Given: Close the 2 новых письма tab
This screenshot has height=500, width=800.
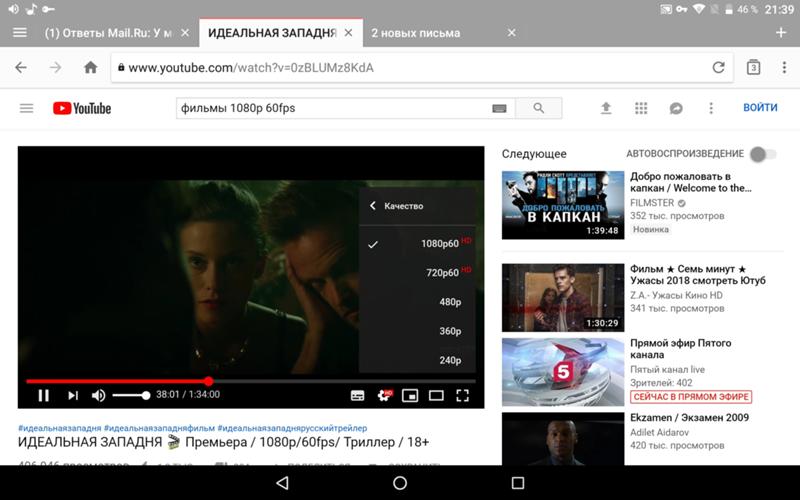Looking at the screenshot, I should tap(512, 33).
